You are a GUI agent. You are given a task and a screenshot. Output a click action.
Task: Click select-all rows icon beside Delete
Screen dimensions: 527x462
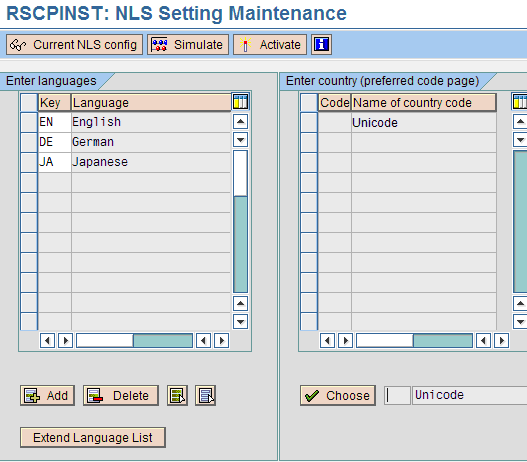[x=177, y=395]
